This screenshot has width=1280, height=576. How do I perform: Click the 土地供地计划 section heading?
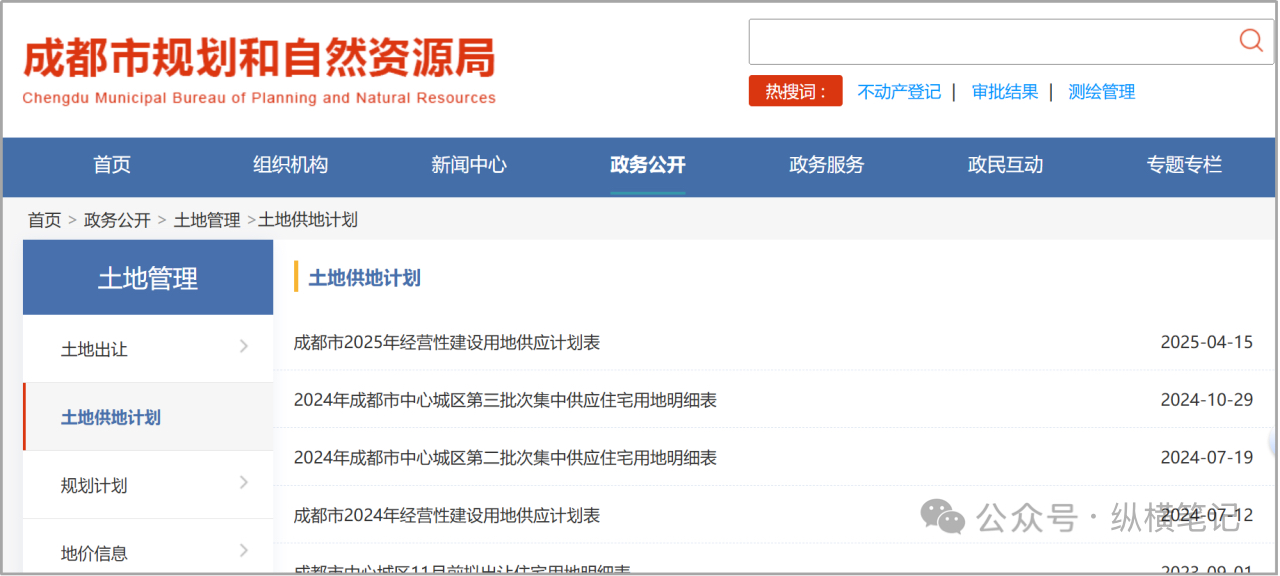pyautogui.click(x=364, y=278)
